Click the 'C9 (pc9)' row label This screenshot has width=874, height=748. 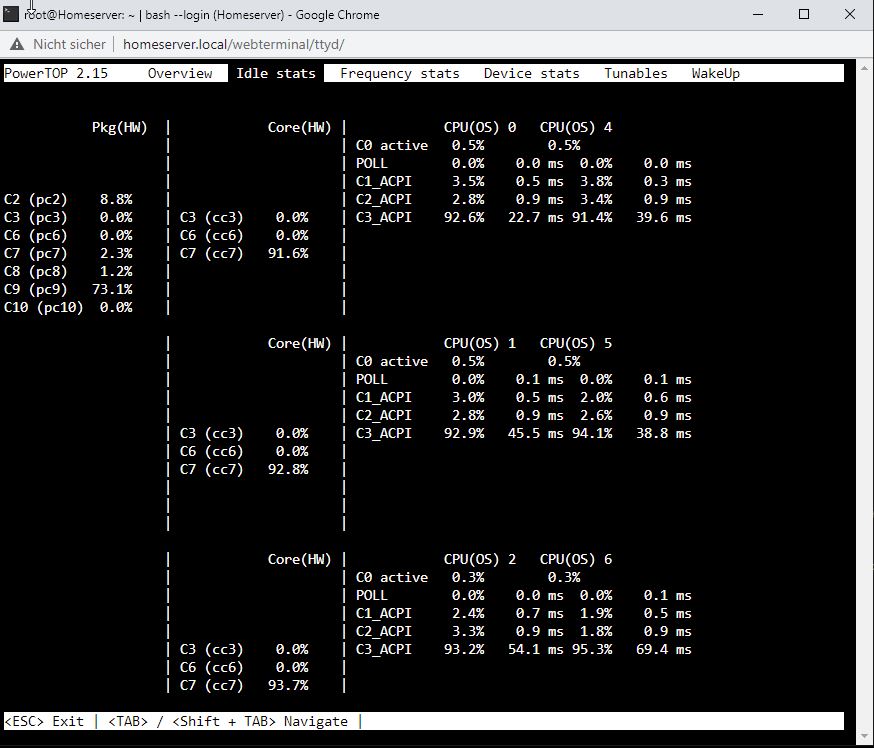pos(36,289)
